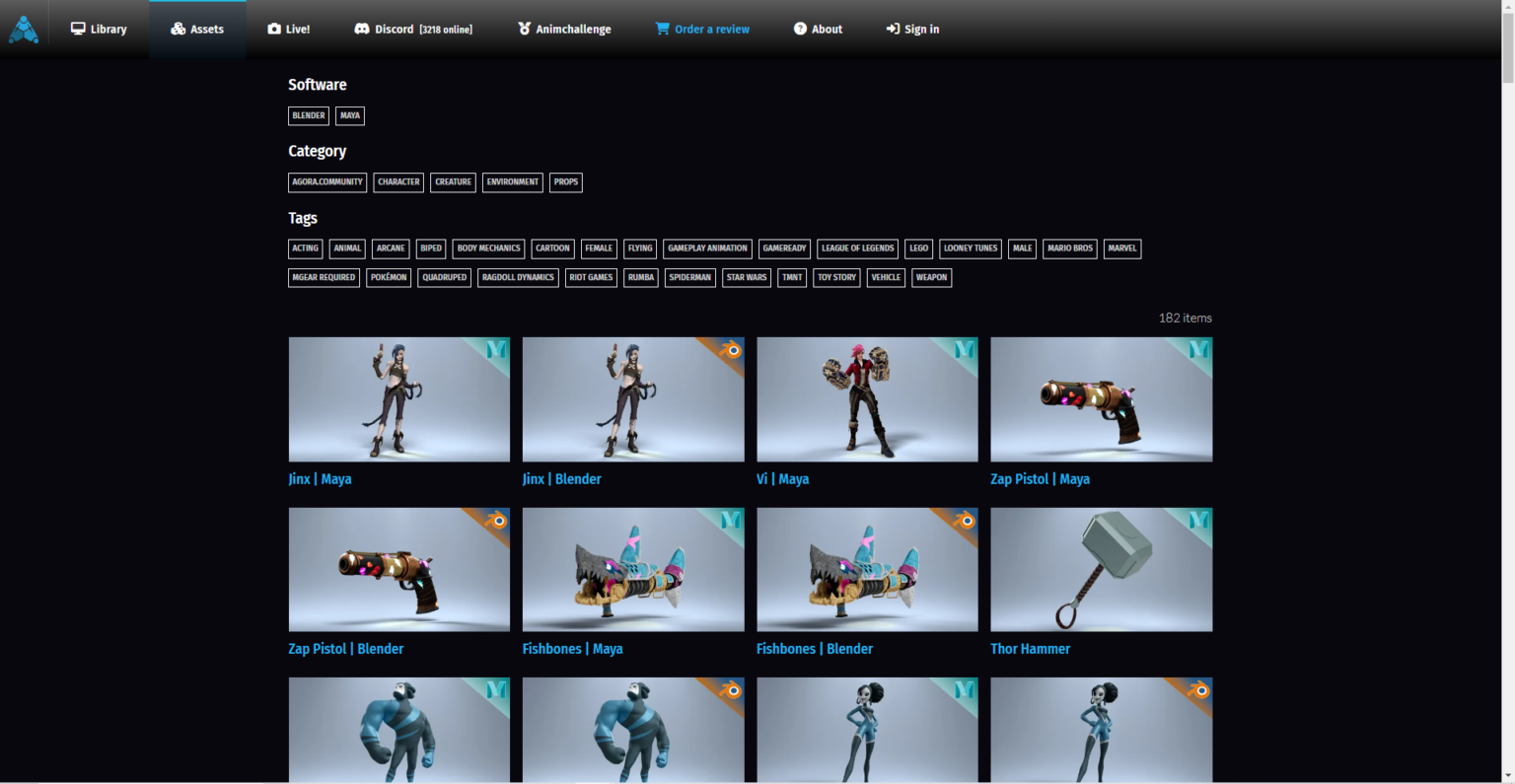
Task: Click the Maya badge on Jinx Maya thumbnail
Action: click(496, 350)
